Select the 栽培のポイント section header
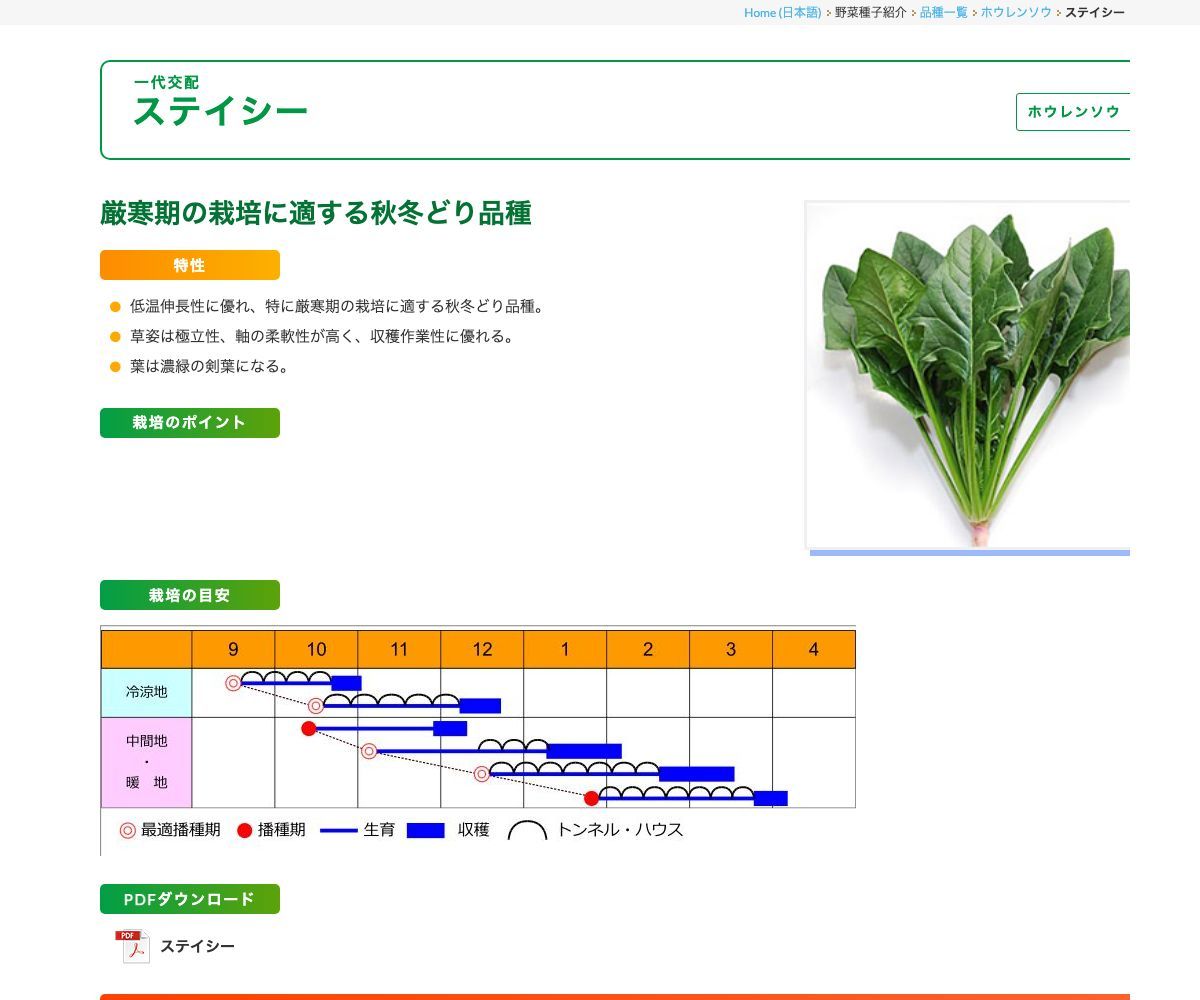The height and width of the screenshot is (1000, 1200). 189,423
